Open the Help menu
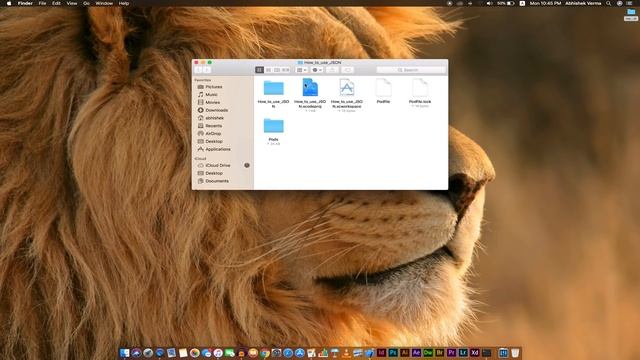This screenshot has width=640, height=360. pos(124,3)
